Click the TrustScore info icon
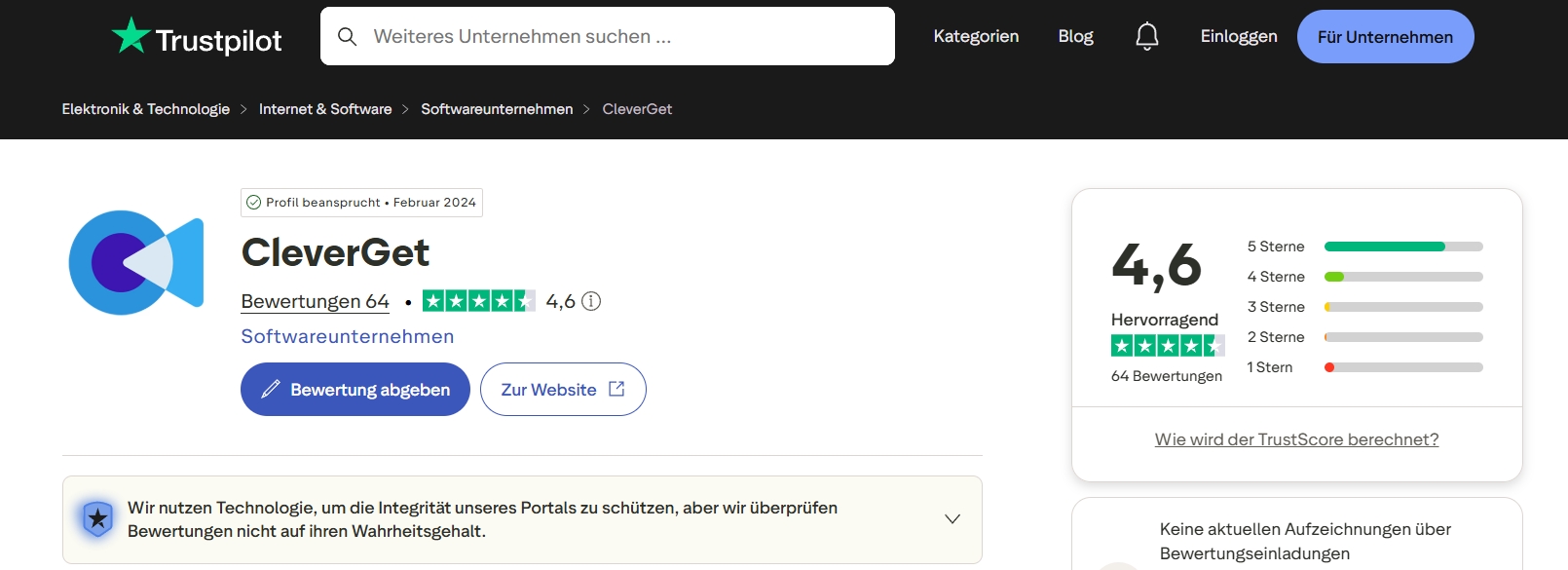The image size is (1568, 570). tap(591, 301)
